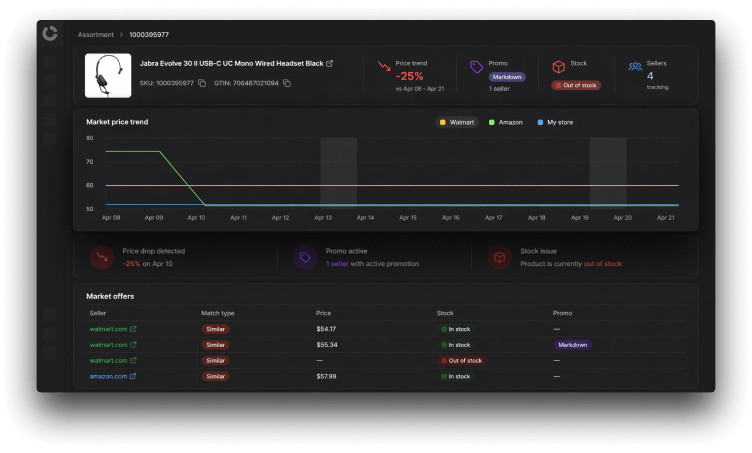Sort by the Price column header
The height and width of the screenshot is (453, 752).
[x=323, y=313]
